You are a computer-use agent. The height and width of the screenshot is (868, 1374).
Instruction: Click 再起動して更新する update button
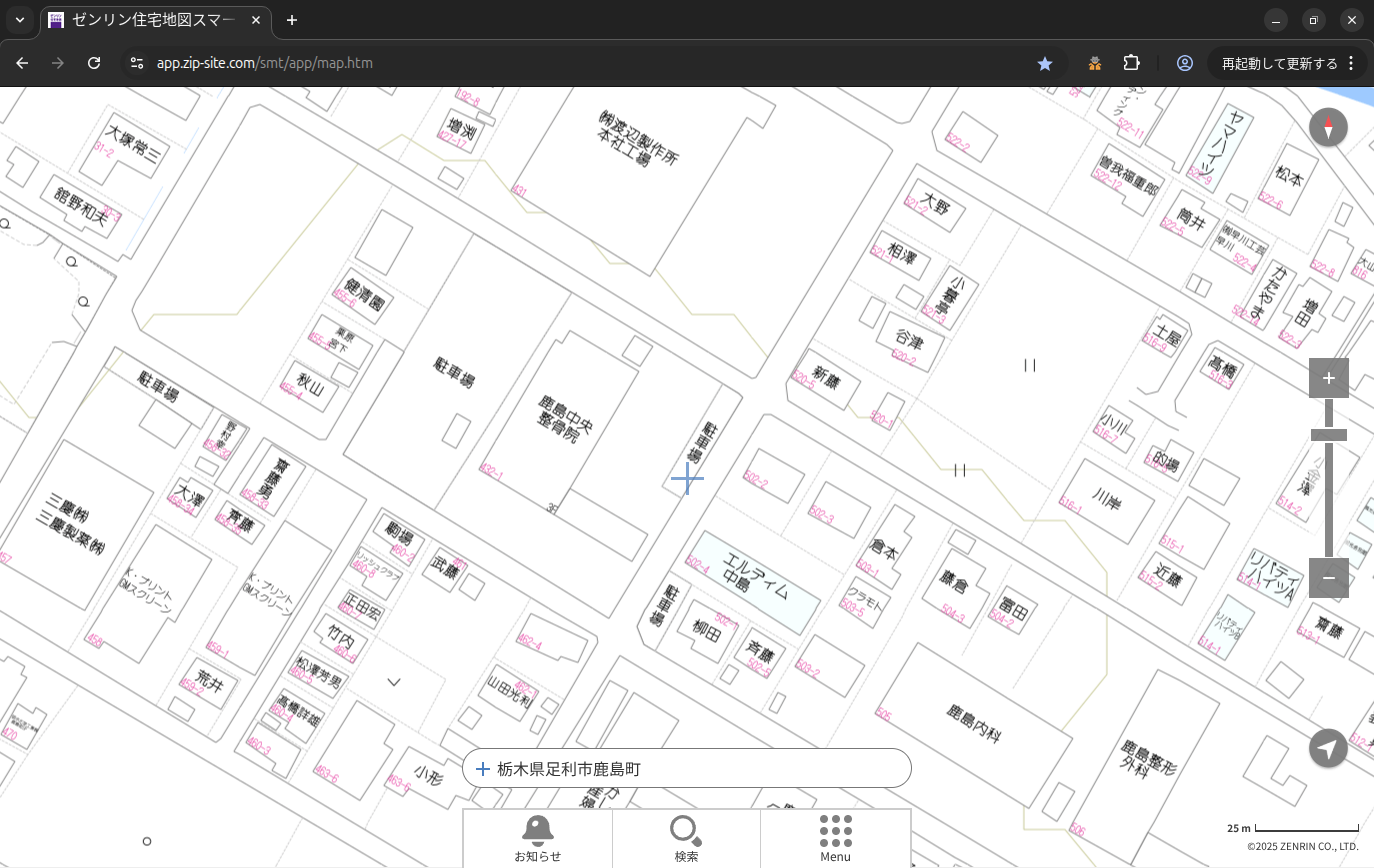pyautogui.click(x=1279, y=63)
